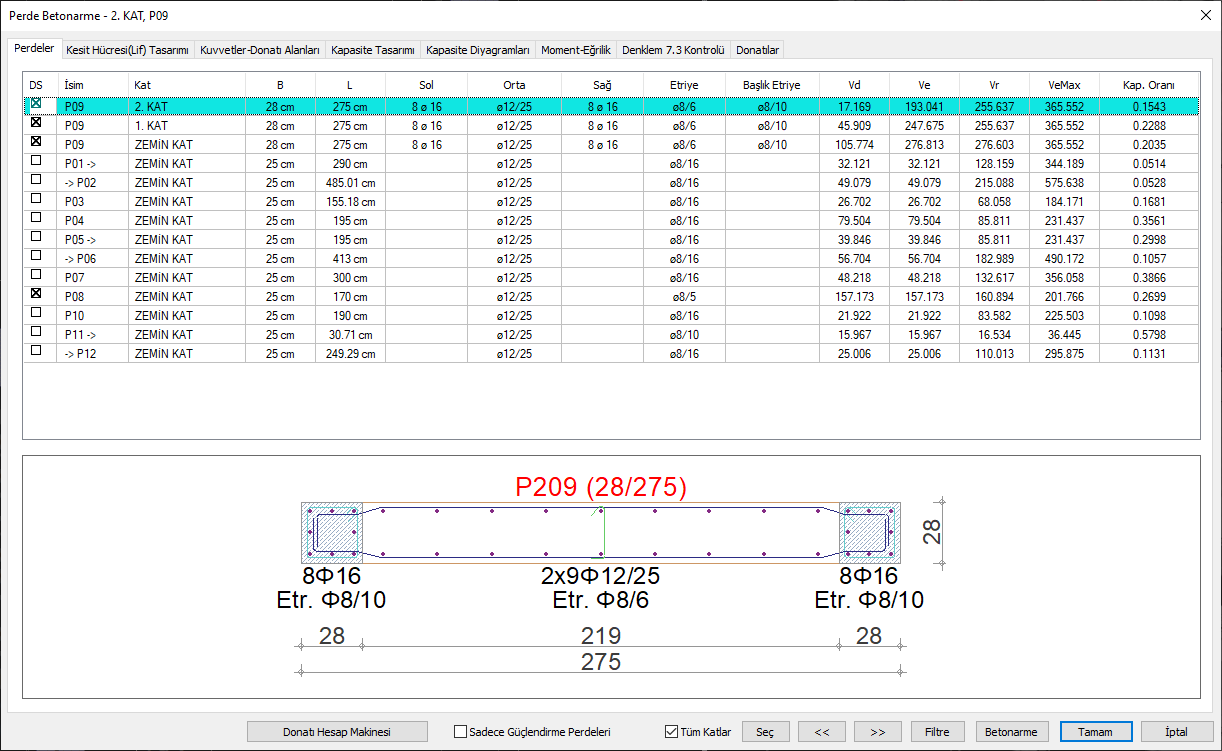Click the VeMax value 575.638
The height and width of the screenshot is (751, 1222).
tap(1064, 183)
